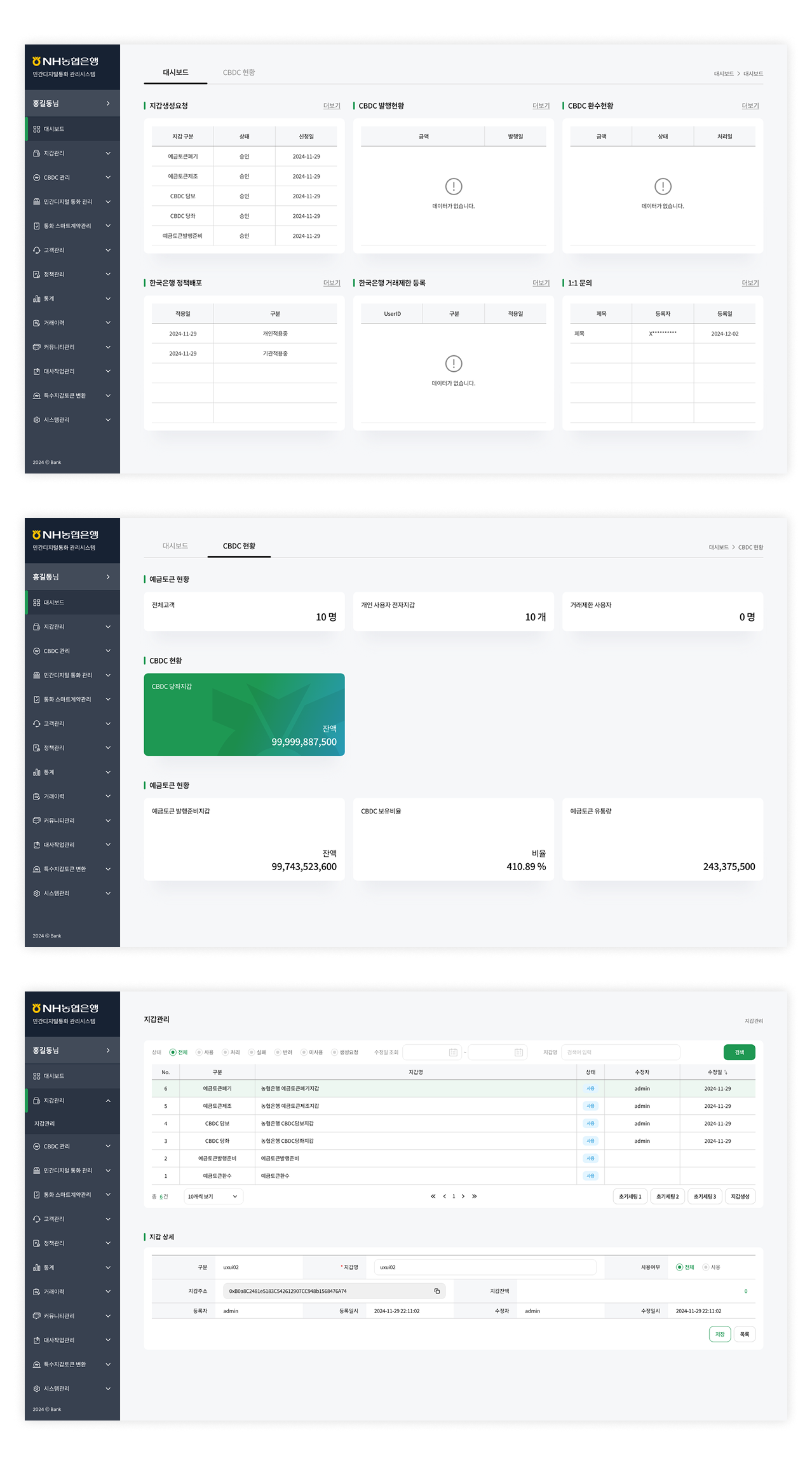Image resolution: width=812 pixels, height=1465 pixels.
Task: Click the sort icon on 수정일 column header
Action: coord(726,1072)
